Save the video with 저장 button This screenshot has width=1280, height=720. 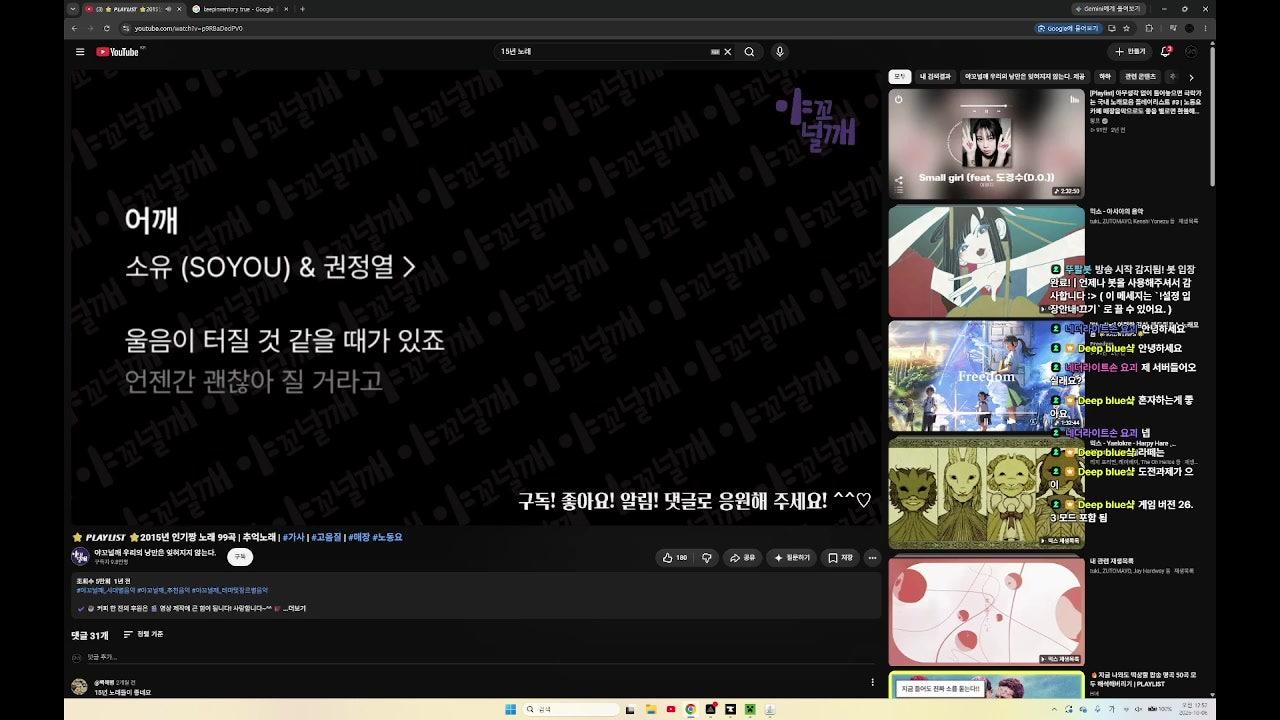tap(841, 558)
